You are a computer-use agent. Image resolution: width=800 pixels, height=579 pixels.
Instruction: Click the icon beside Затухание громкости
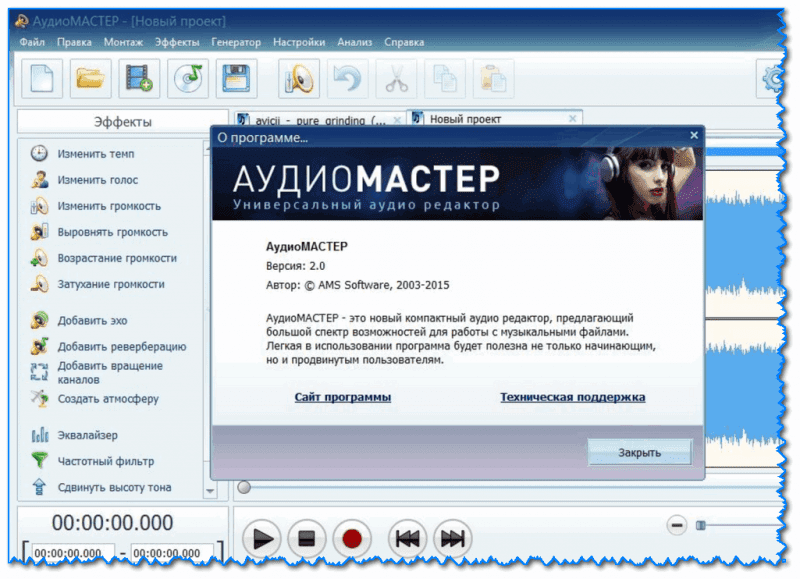coord(39,284)
